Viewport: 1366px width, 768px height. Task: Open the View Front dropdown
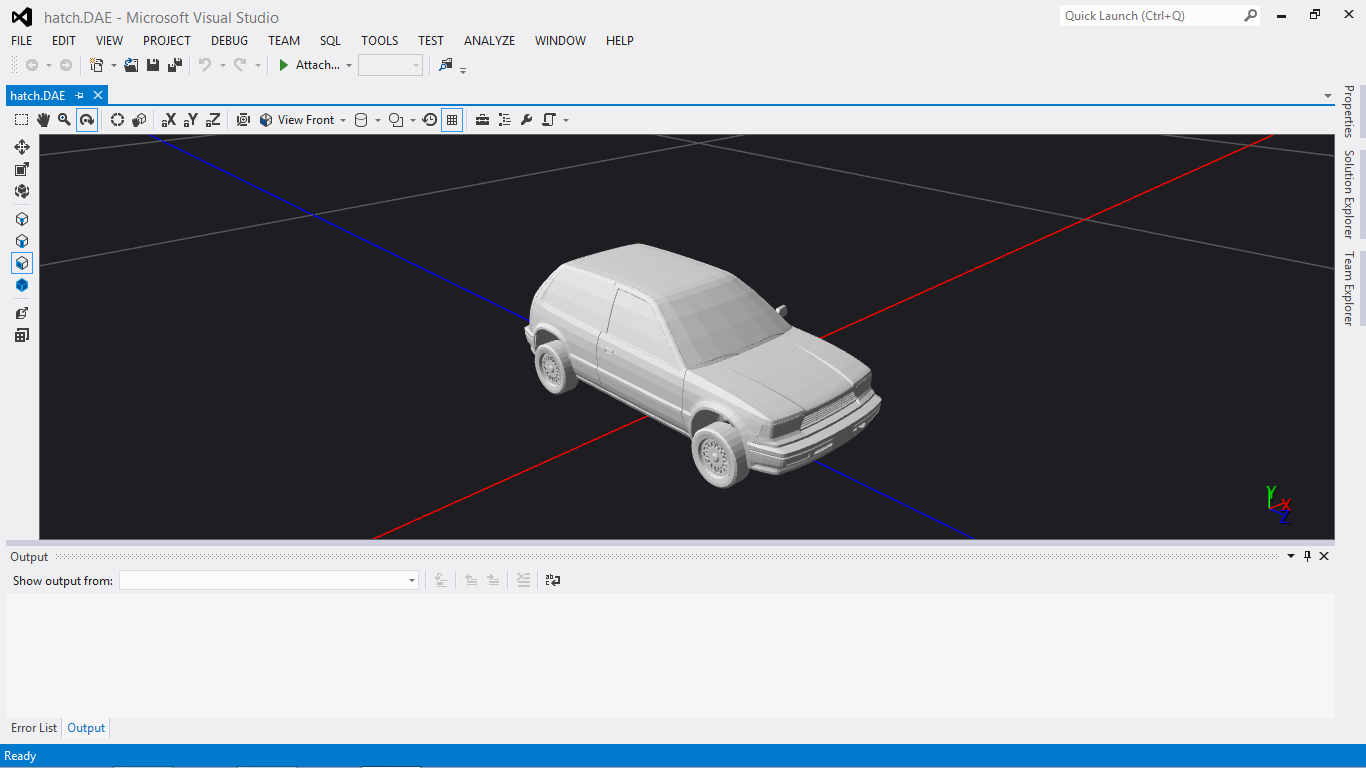coord(304,120)
